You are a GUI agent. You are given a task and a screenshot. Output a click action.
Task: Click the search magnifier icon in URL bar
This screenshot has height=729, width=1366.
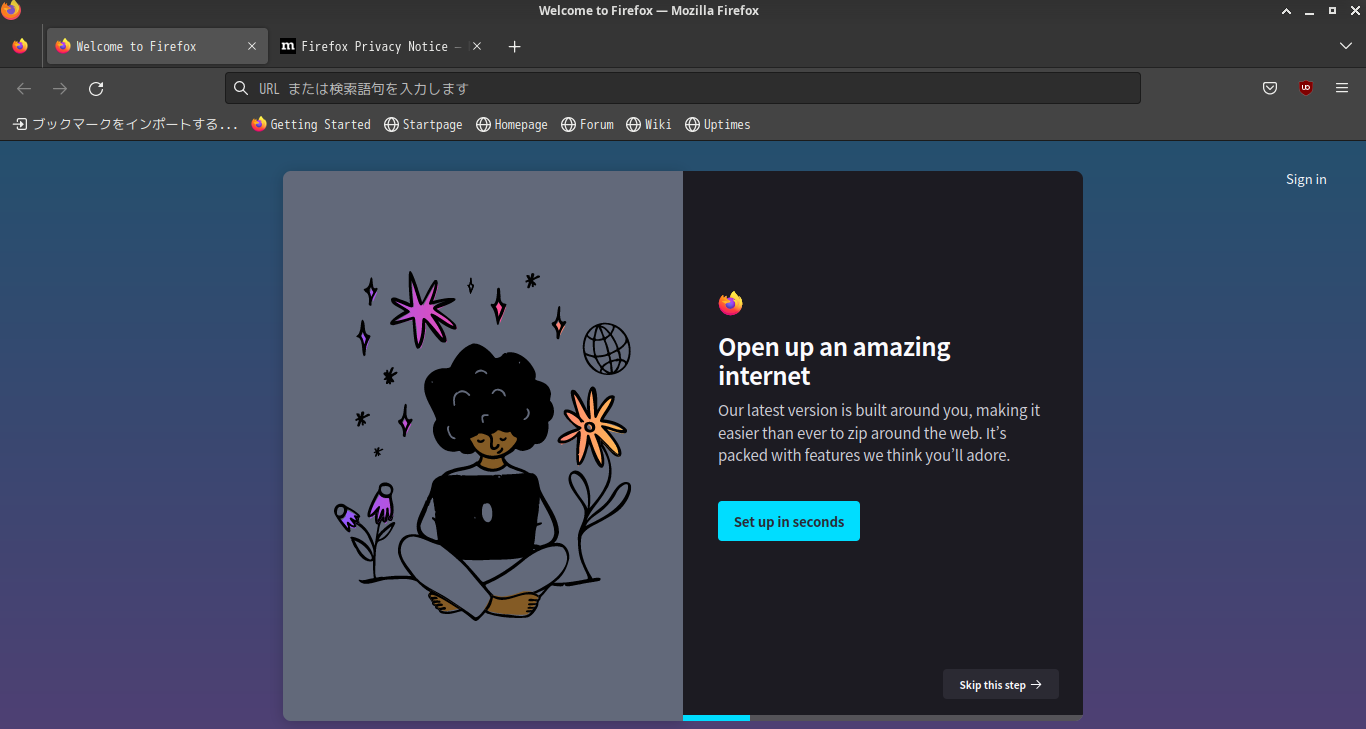241,89
